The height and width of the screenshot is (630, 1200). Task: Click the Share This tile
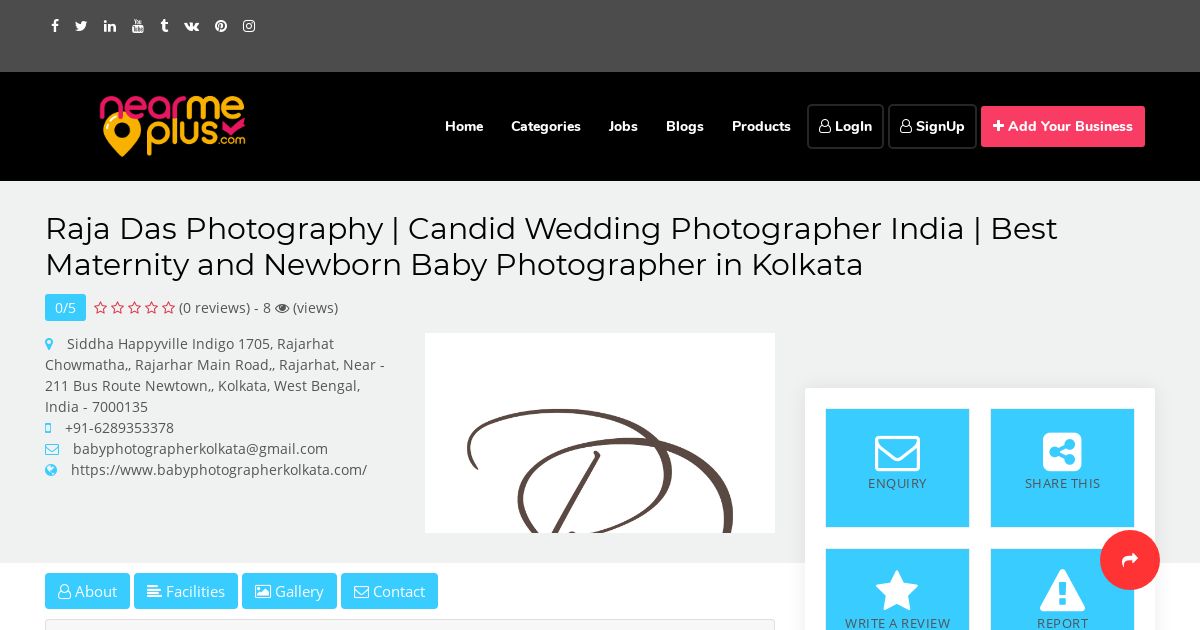[x=1062, y=468]
